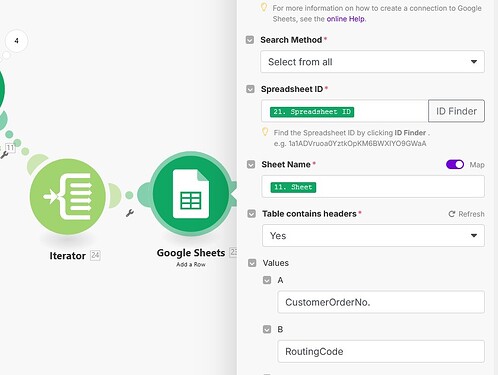This screenshot has width=498, height=375.
Task: Collapse the Values section checkbox expander
Action: click(x=252, y=263)
